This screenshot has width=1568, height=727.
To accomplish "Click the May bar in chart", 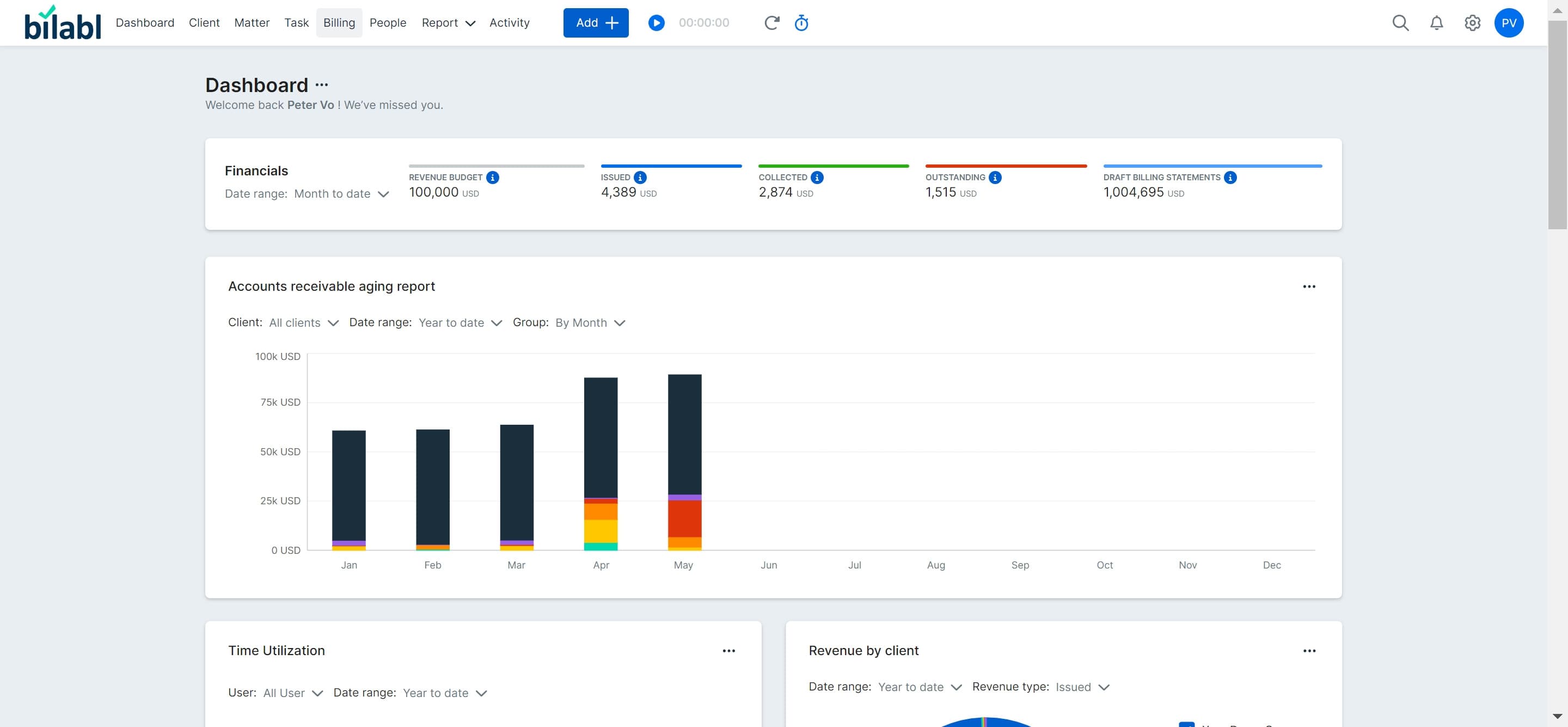I will click(685, 462).
